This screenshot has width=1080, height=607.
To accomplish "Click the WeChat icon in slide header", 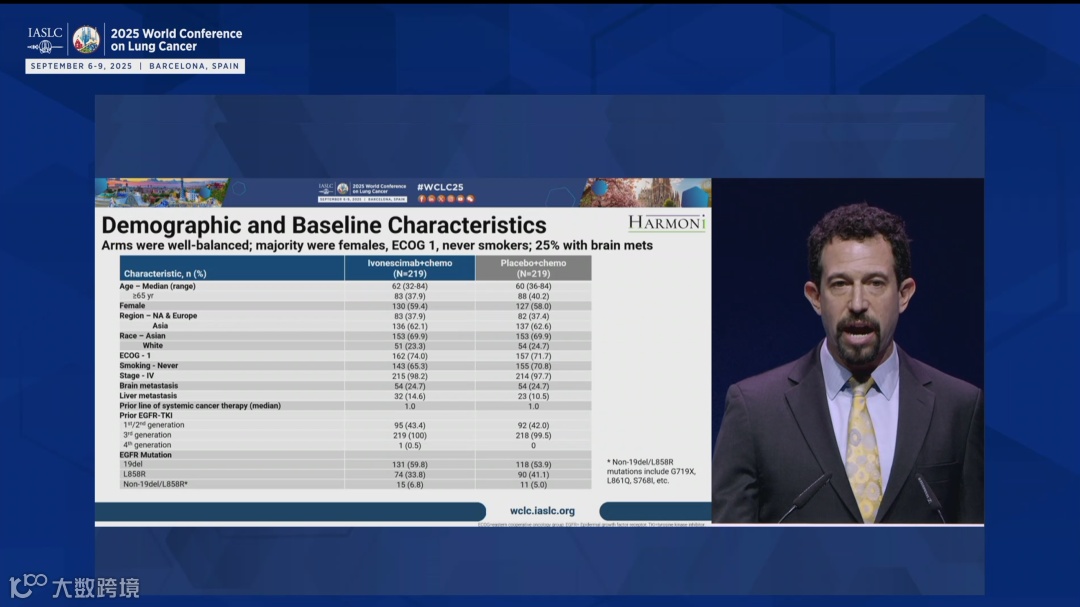I will coord(470,198).
